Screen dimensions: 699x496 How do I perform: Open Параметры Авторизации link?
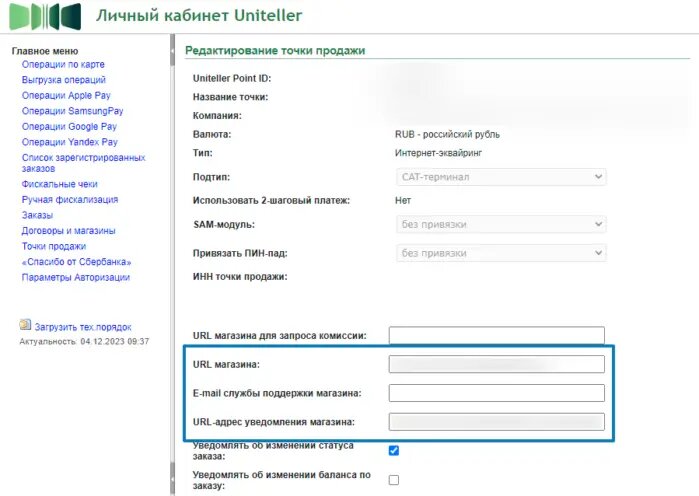pos(76,278)
